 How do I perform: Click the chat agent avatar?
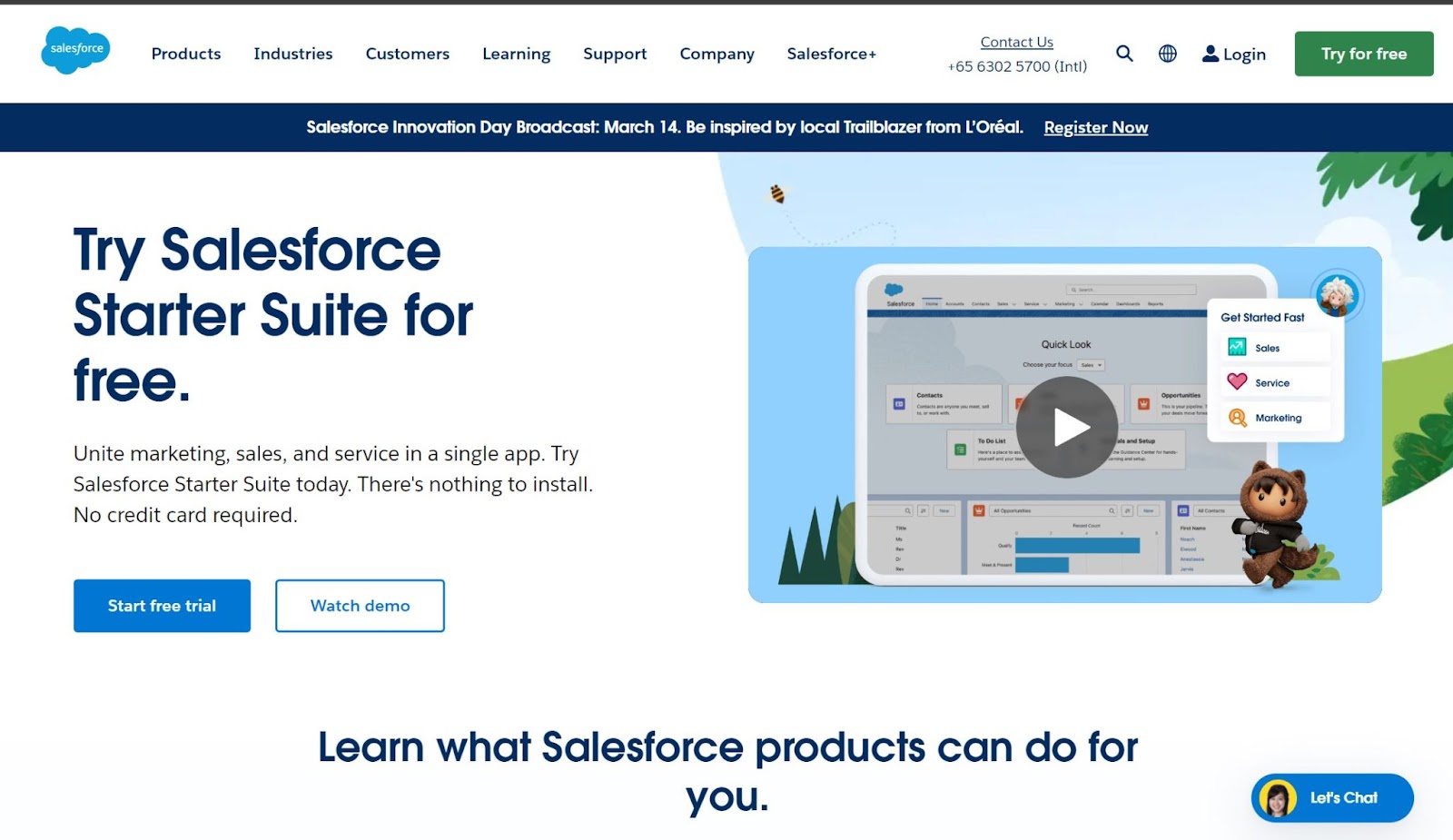1278,798
